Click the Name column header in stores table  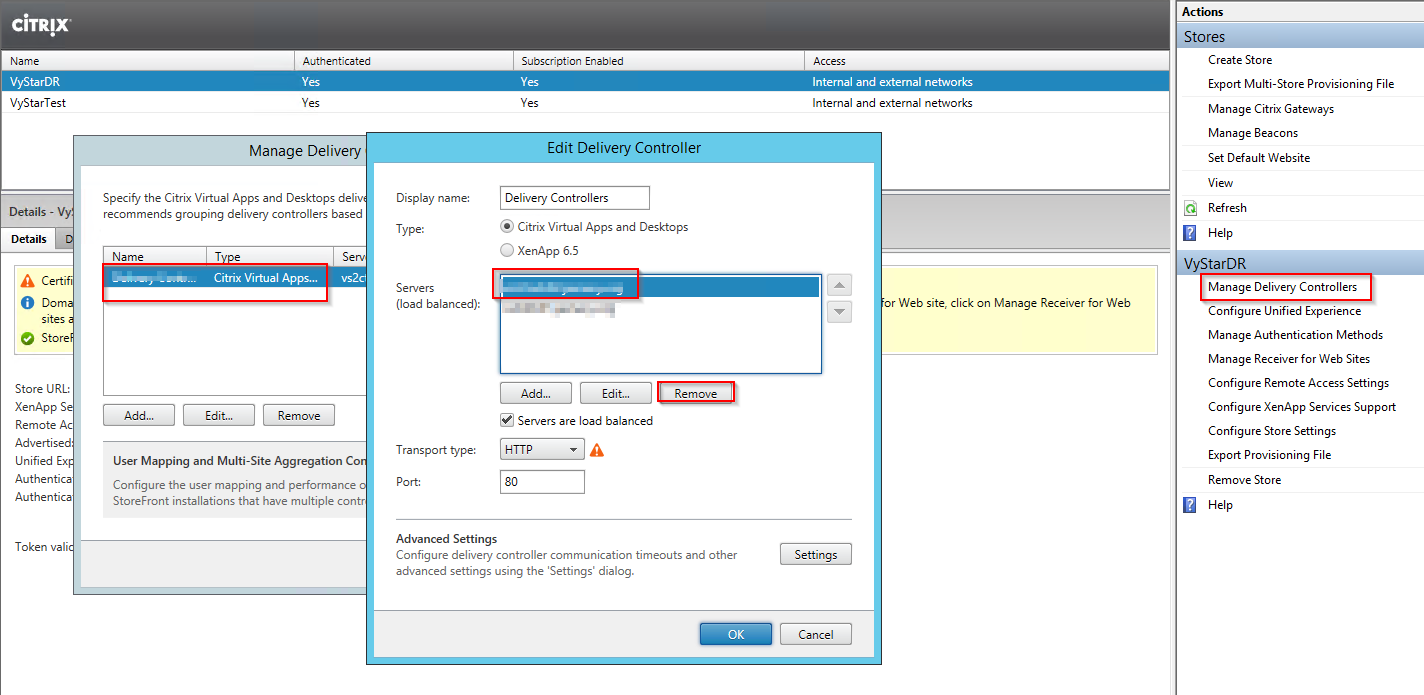click(148, 61)
